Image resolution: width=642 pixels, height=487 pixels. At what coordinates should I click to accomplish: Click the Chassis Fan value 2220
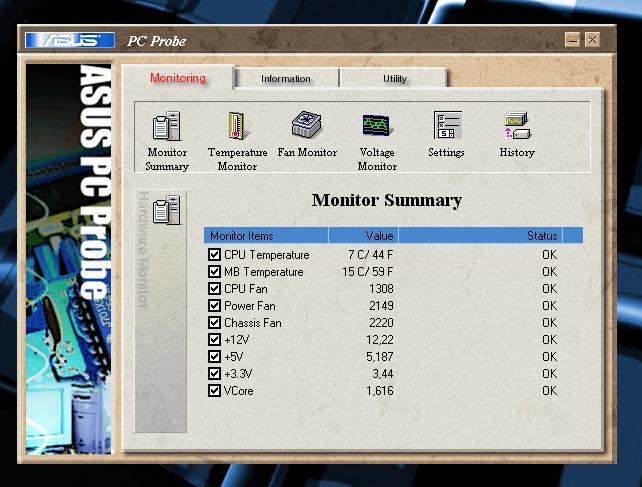pos(381,323)
